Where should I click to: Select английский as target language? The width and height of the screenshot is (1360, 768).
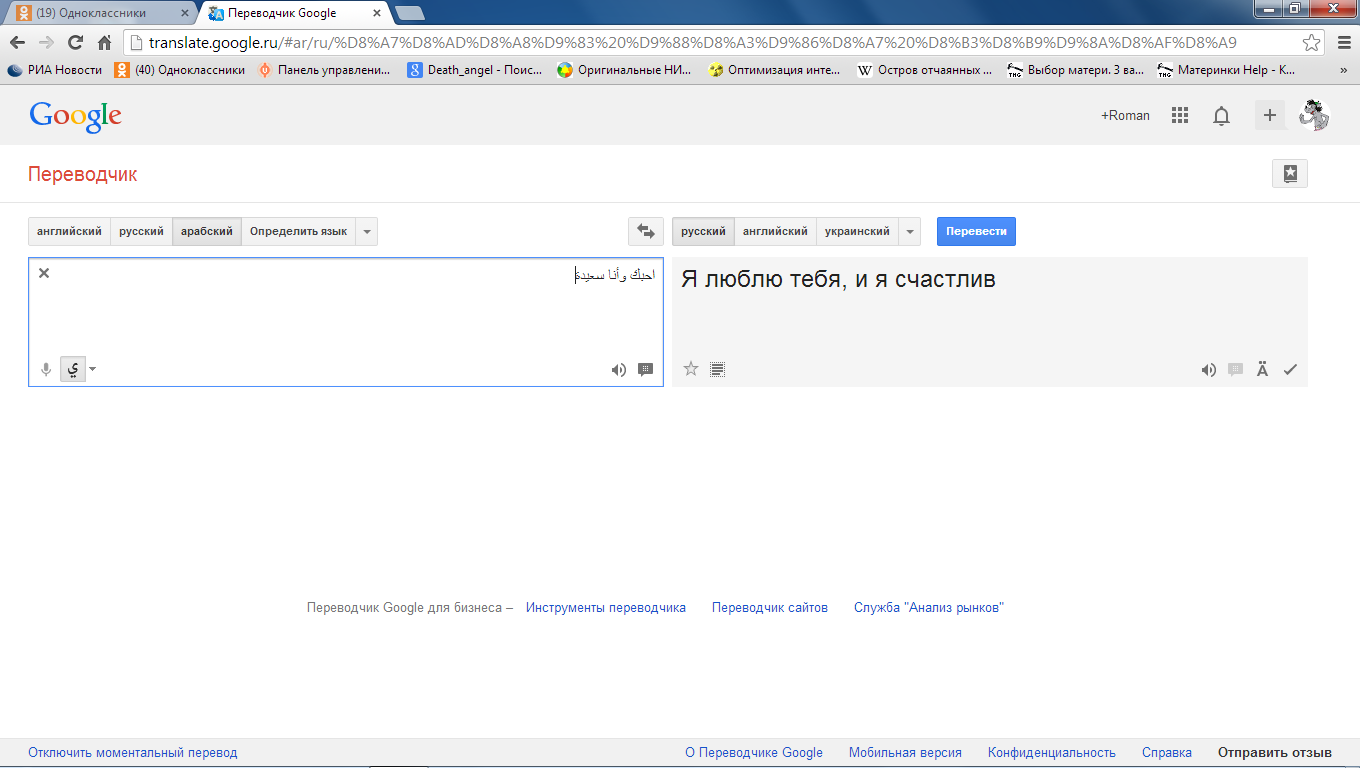pos(775,231)
